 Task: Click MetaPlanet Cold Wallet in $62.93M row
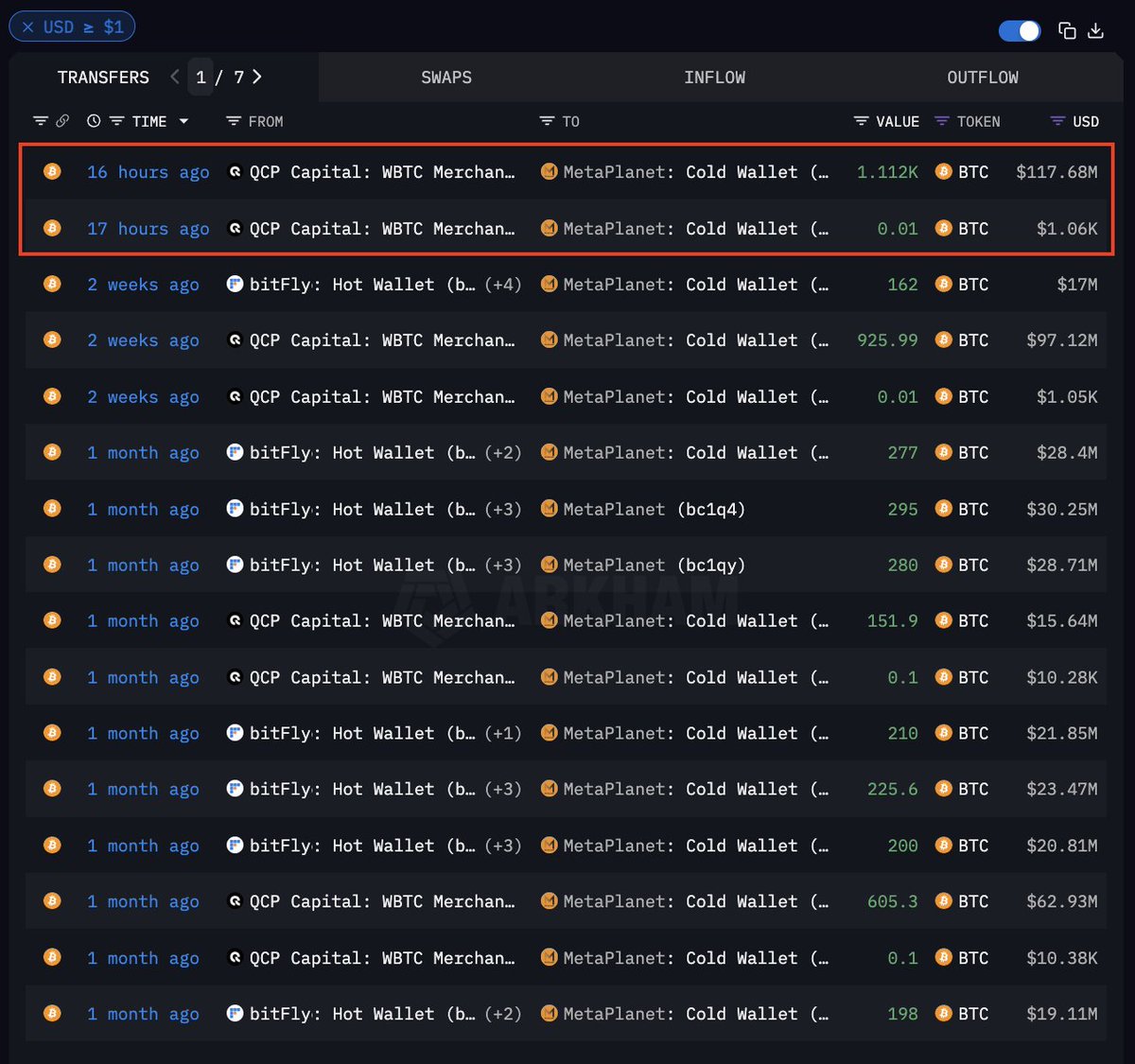point(695,901)
